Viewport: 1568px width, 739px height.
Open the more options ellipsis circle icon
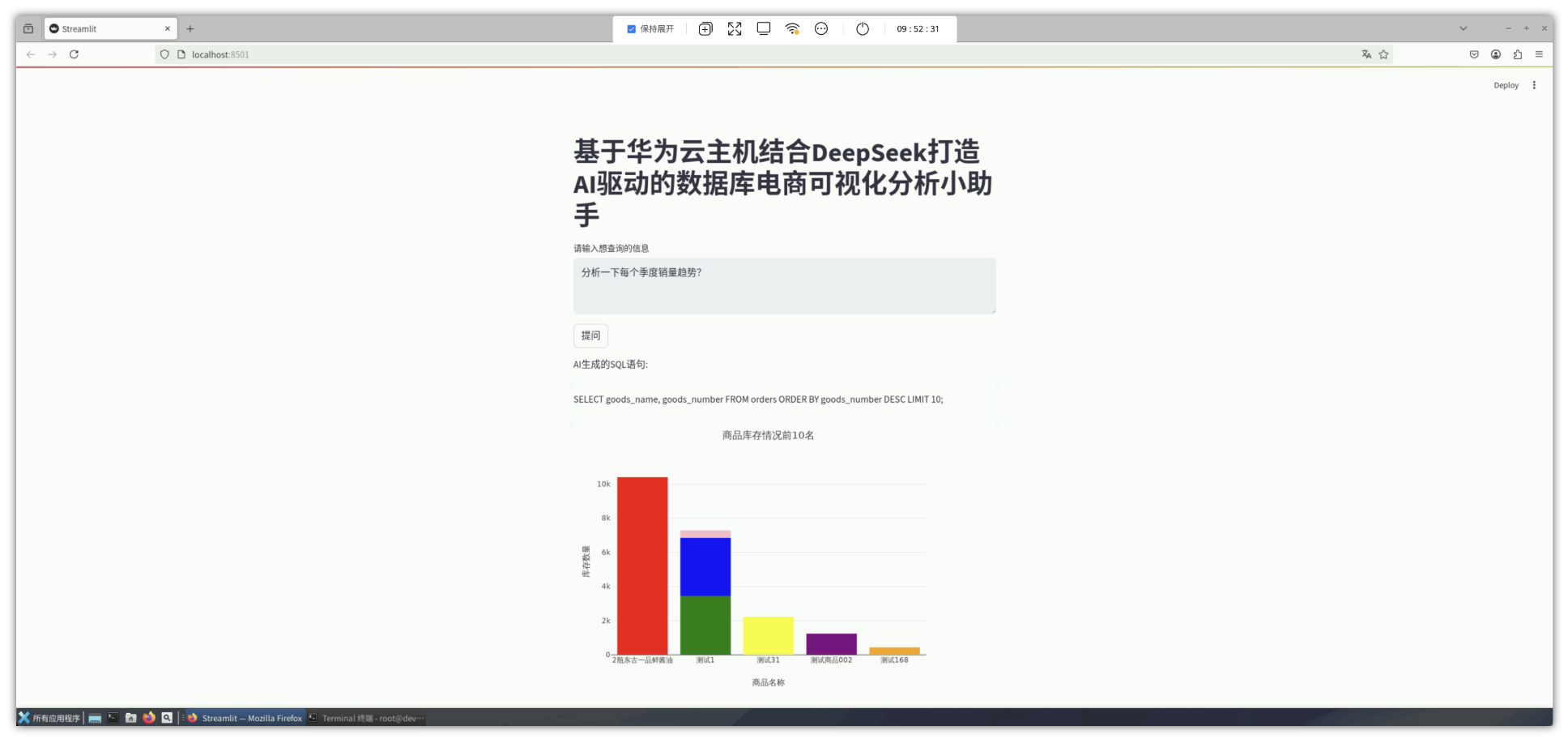[821, 28]
